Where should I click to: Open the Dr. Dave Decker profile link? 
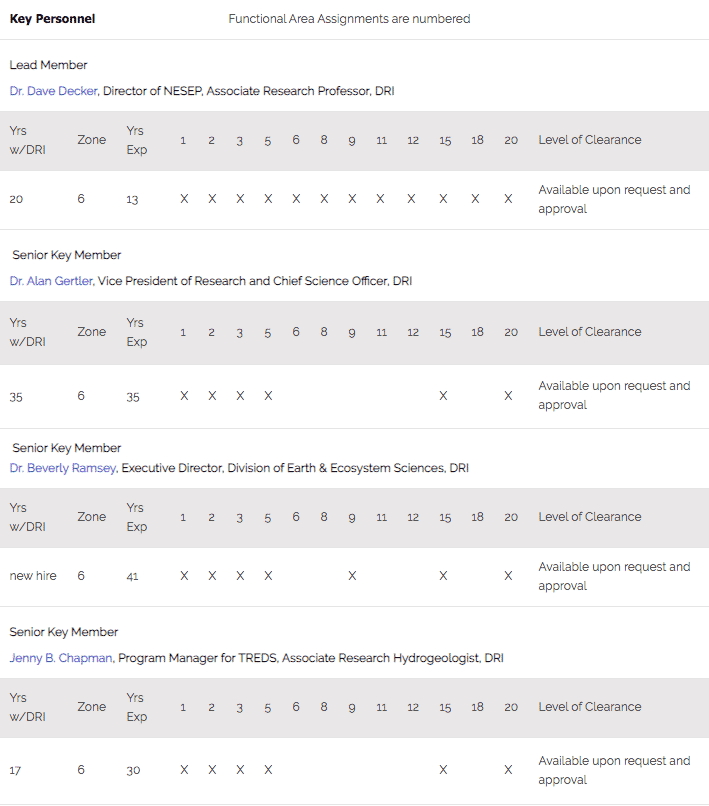54,91
